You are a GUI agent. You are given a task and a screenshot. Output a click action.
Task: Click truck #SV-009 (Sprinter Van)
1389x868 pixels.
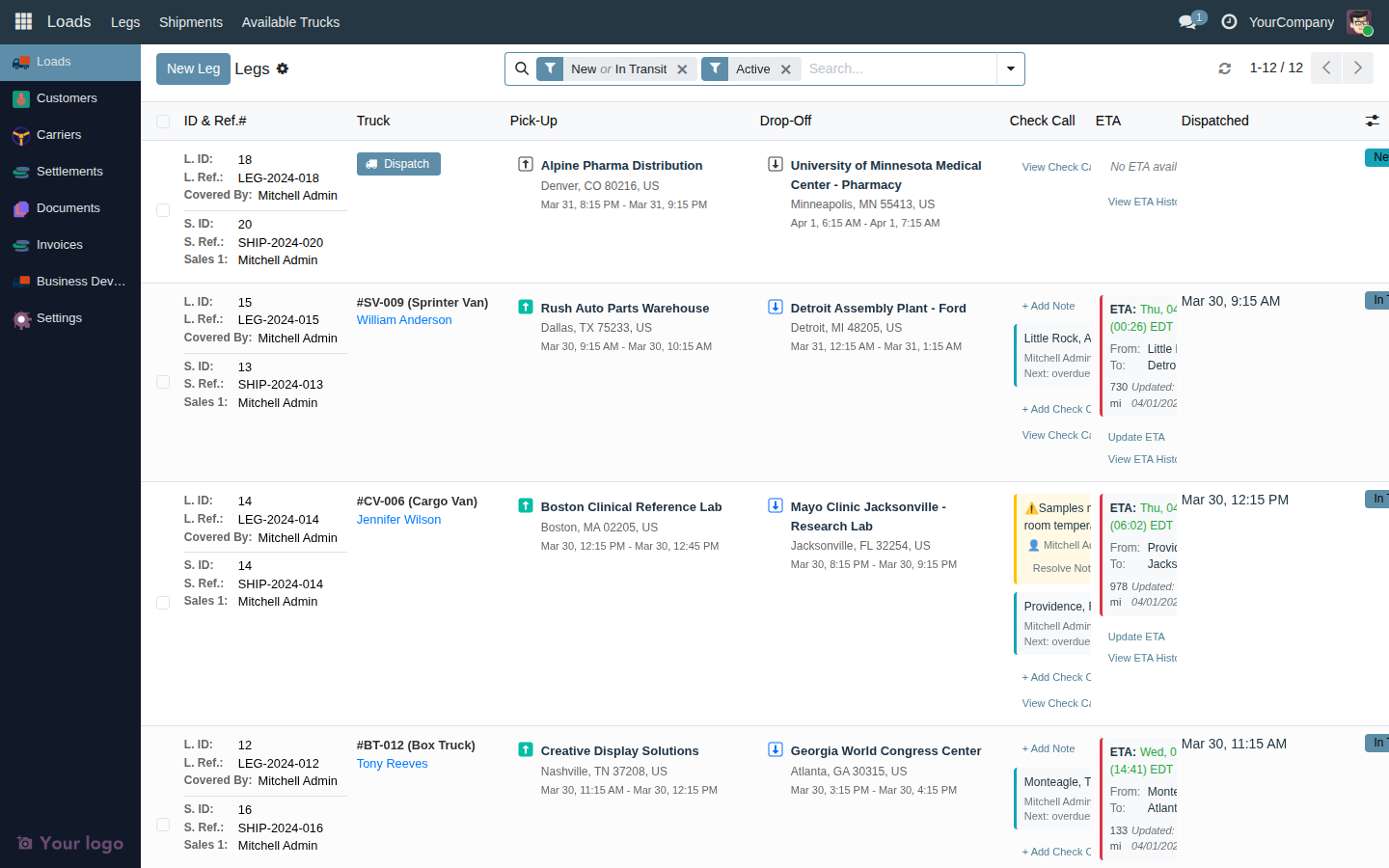pyautogui.click(x=422, y=302)
